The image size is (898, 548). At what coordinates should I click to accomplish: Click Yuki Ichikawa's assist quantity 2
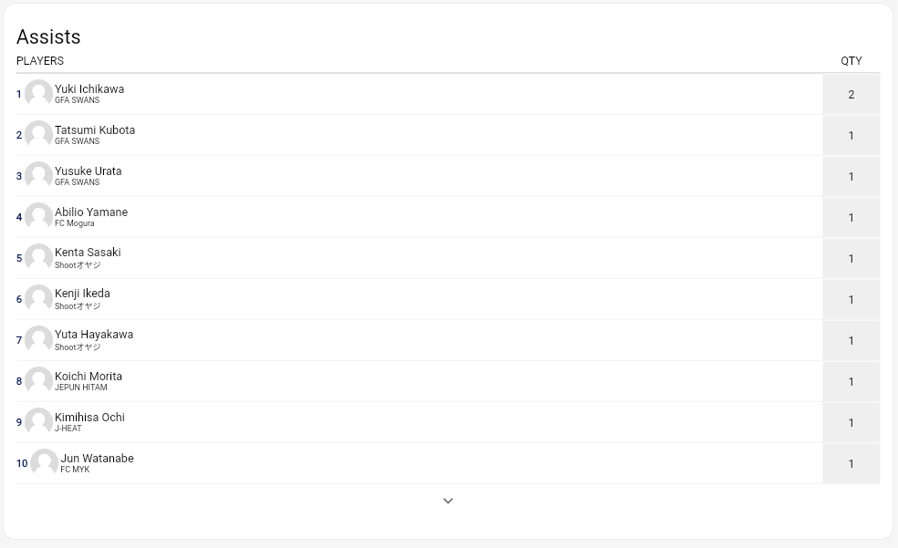(x=851, y=95)
